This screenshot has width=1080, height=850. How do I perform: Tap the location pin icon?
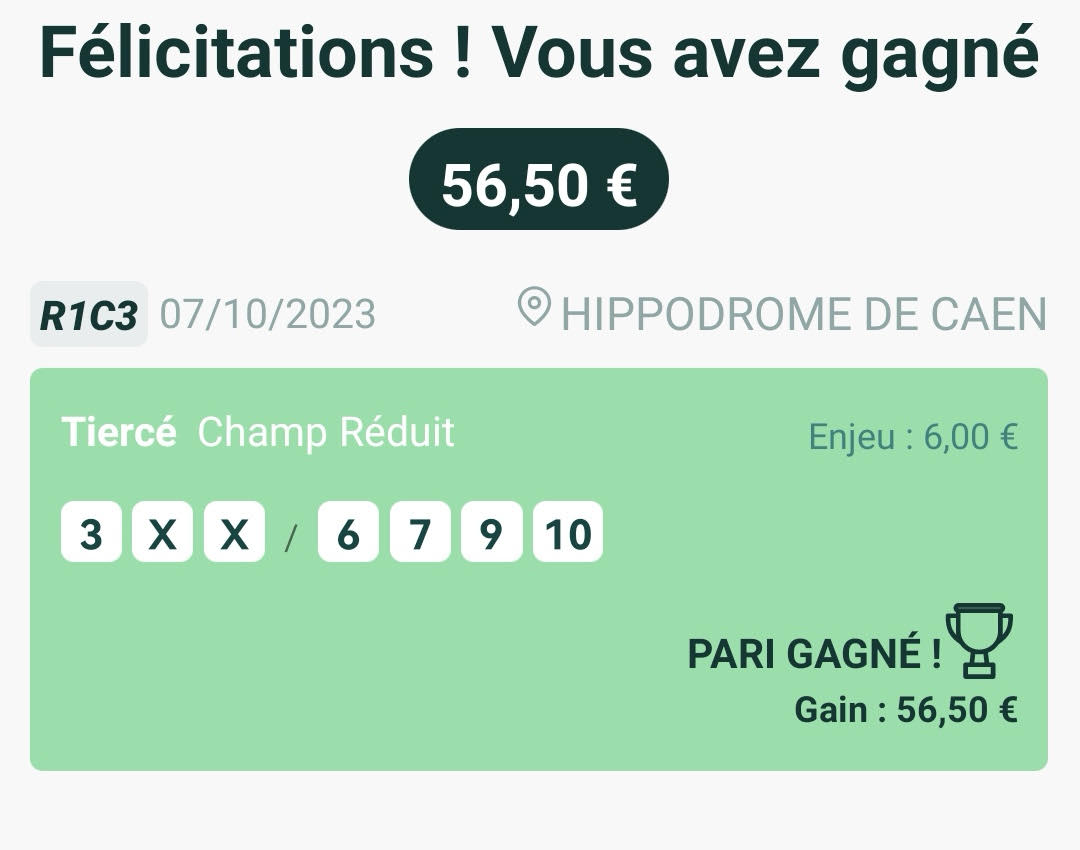coord(534,307)
